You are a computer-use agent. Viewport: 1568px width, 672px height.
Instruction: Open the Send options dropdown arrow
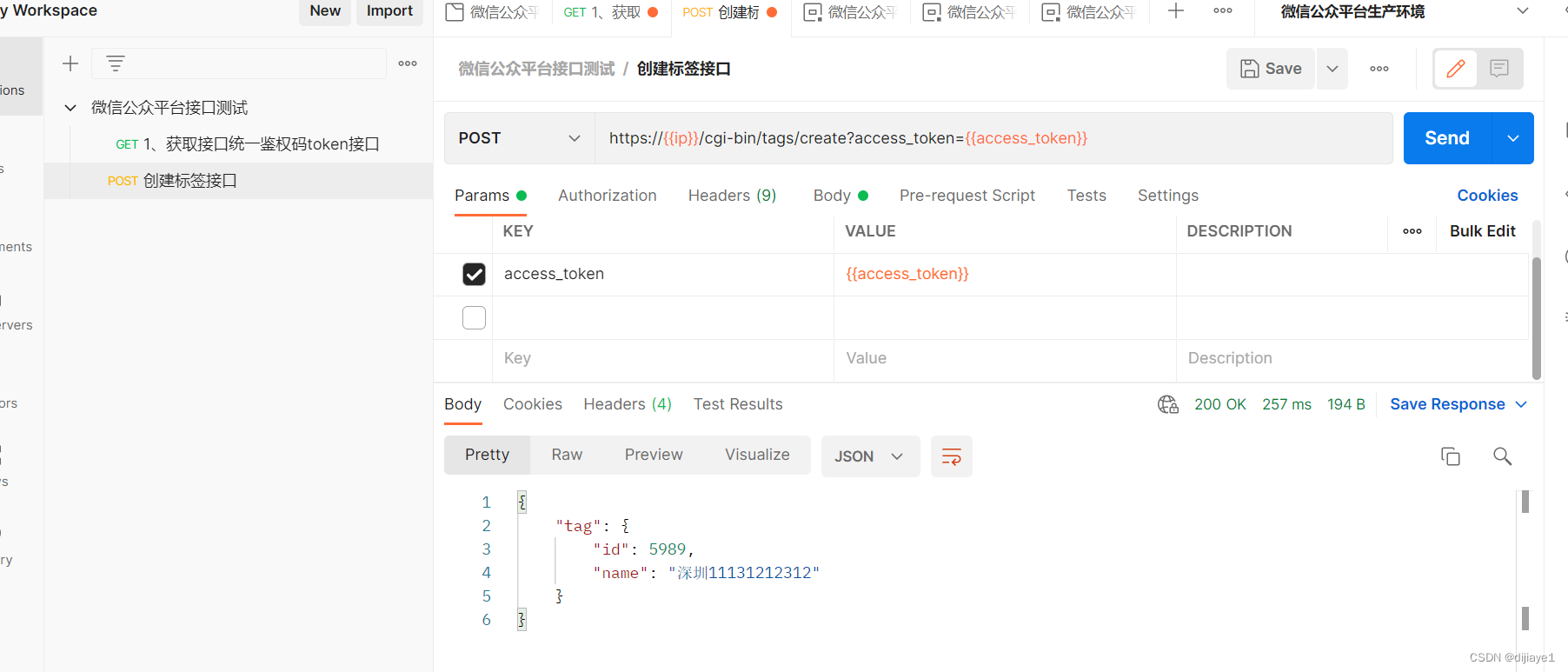1513,138
